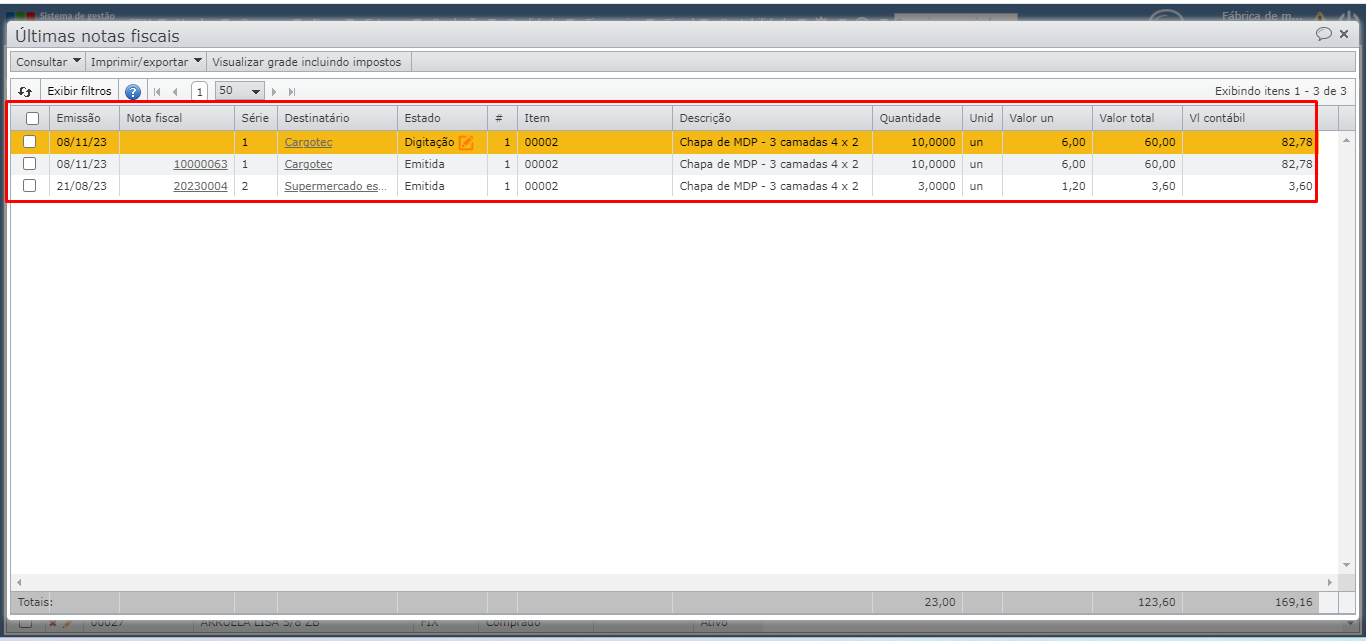Click the horizontal scrollbar right arrow
This screenshot has height=641, width=1366.
click(1329, 582)
